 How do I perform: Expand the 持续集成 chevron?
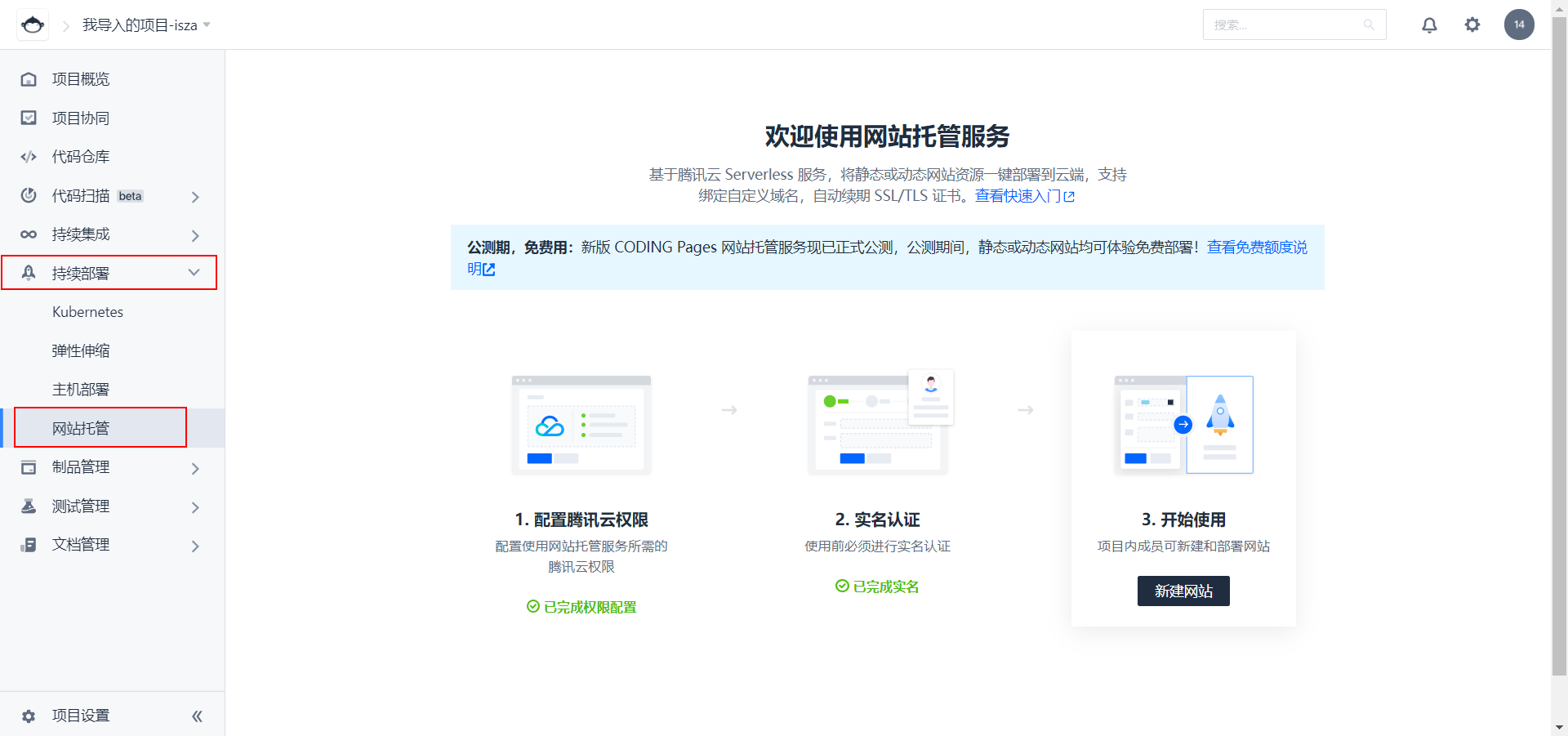[x=195, y=235]
